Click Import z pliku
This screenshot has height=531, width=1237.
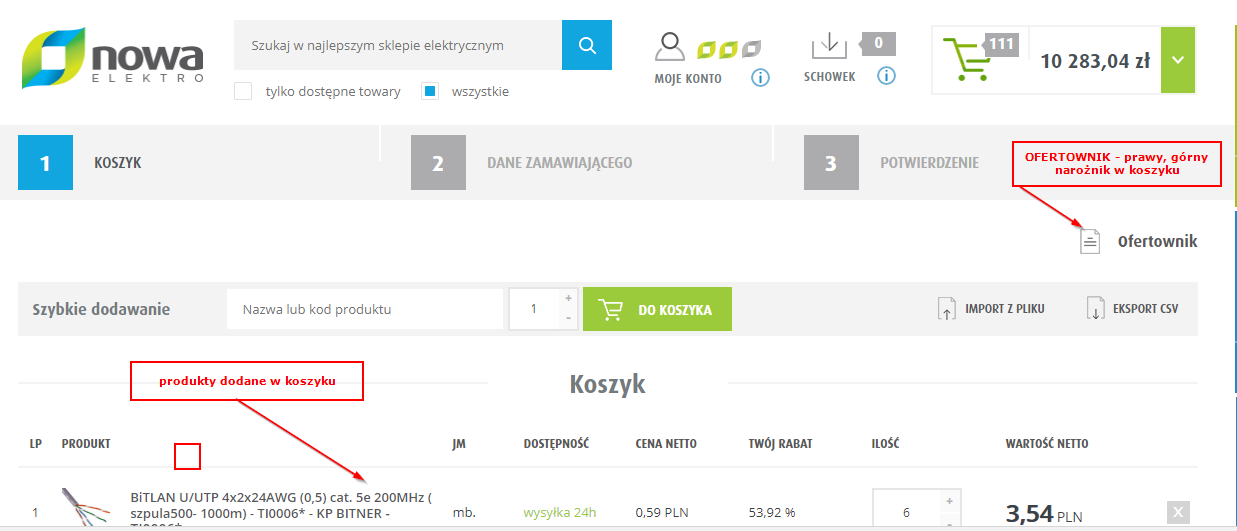991,308
